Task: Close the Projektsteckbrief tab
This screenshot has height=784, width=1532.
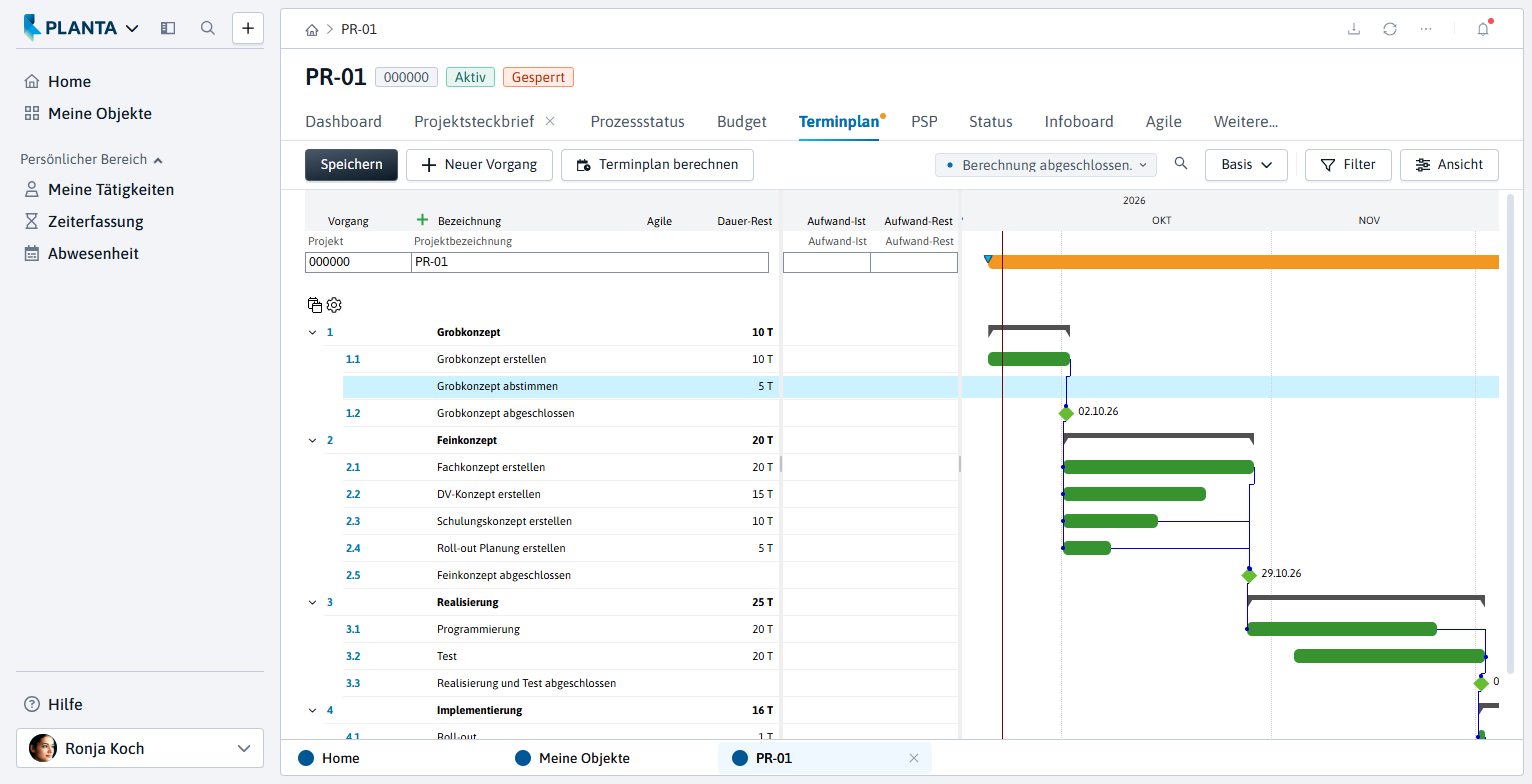Action: [x=550, y=121]
